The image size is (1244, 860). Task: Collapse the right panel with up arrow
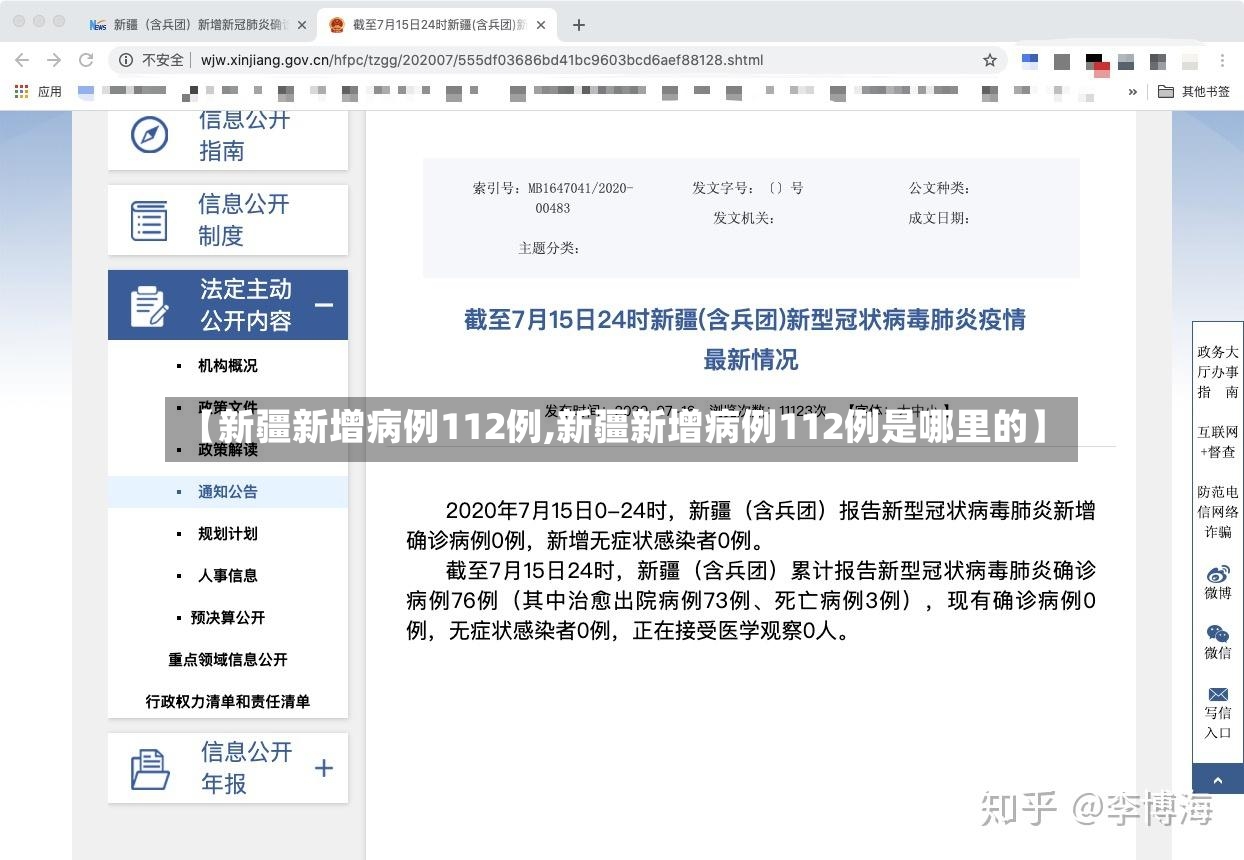[x=1218, y=779]
